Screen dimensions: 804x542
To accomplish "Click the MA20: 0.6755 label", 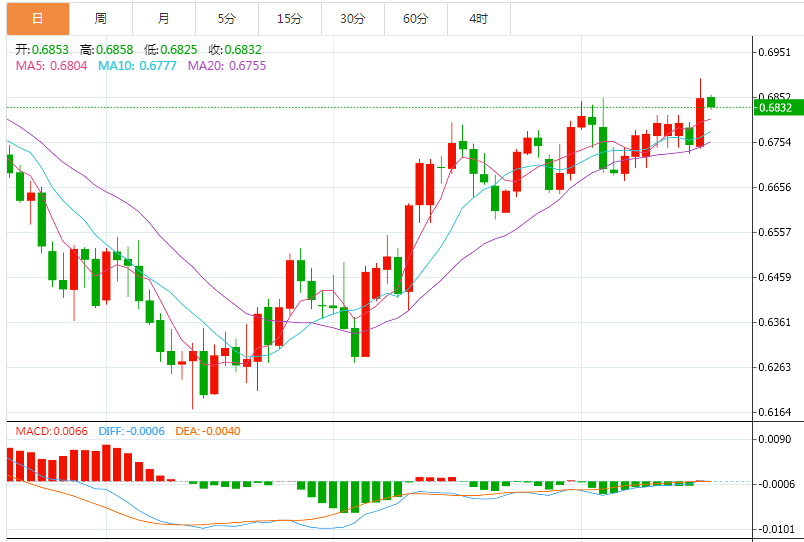I will 227,66.
